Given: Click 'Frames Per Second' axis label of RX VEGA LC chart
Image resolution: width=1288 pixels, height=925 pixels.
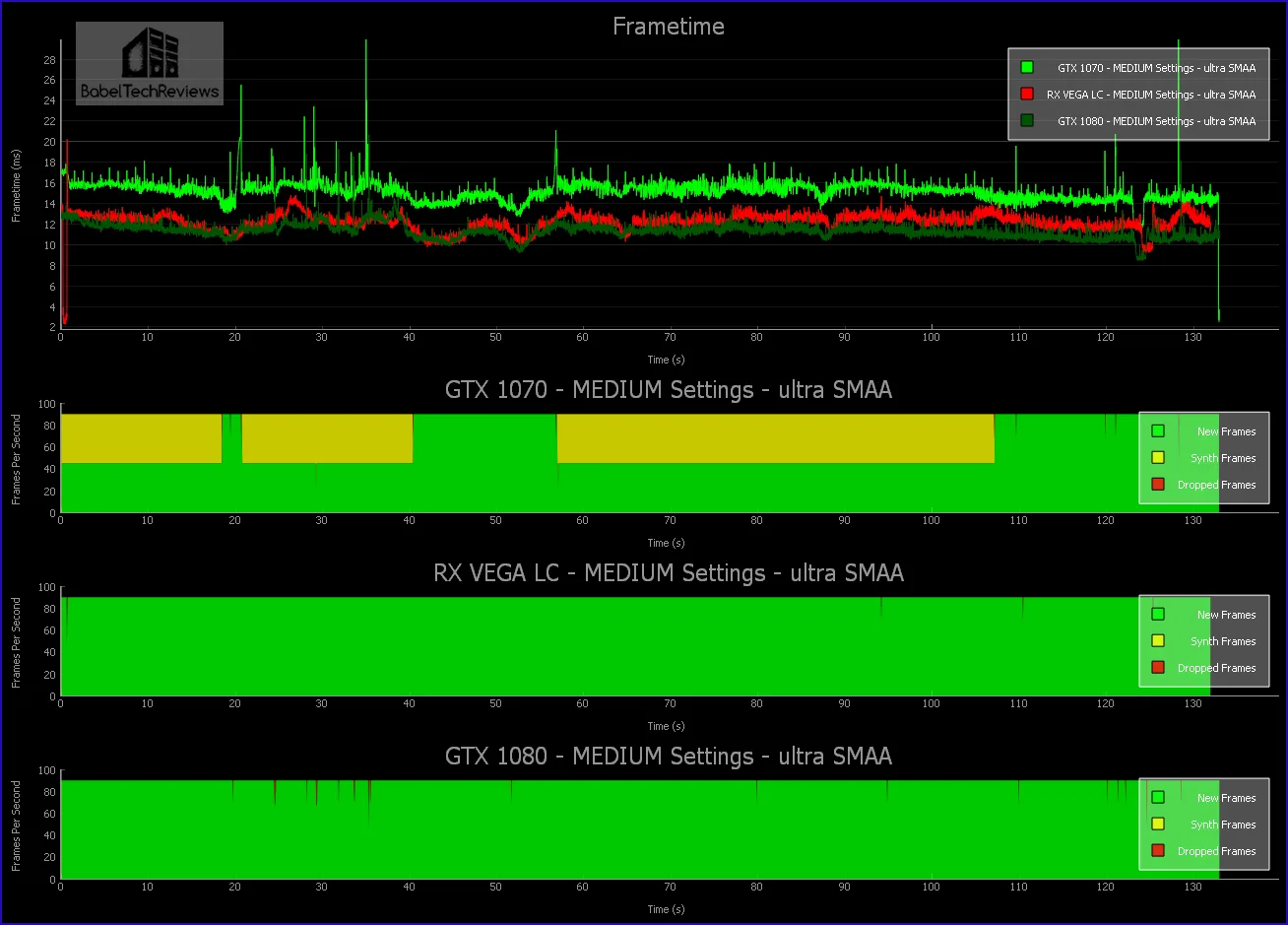Looking at the screenshot, I should [17, 642].
